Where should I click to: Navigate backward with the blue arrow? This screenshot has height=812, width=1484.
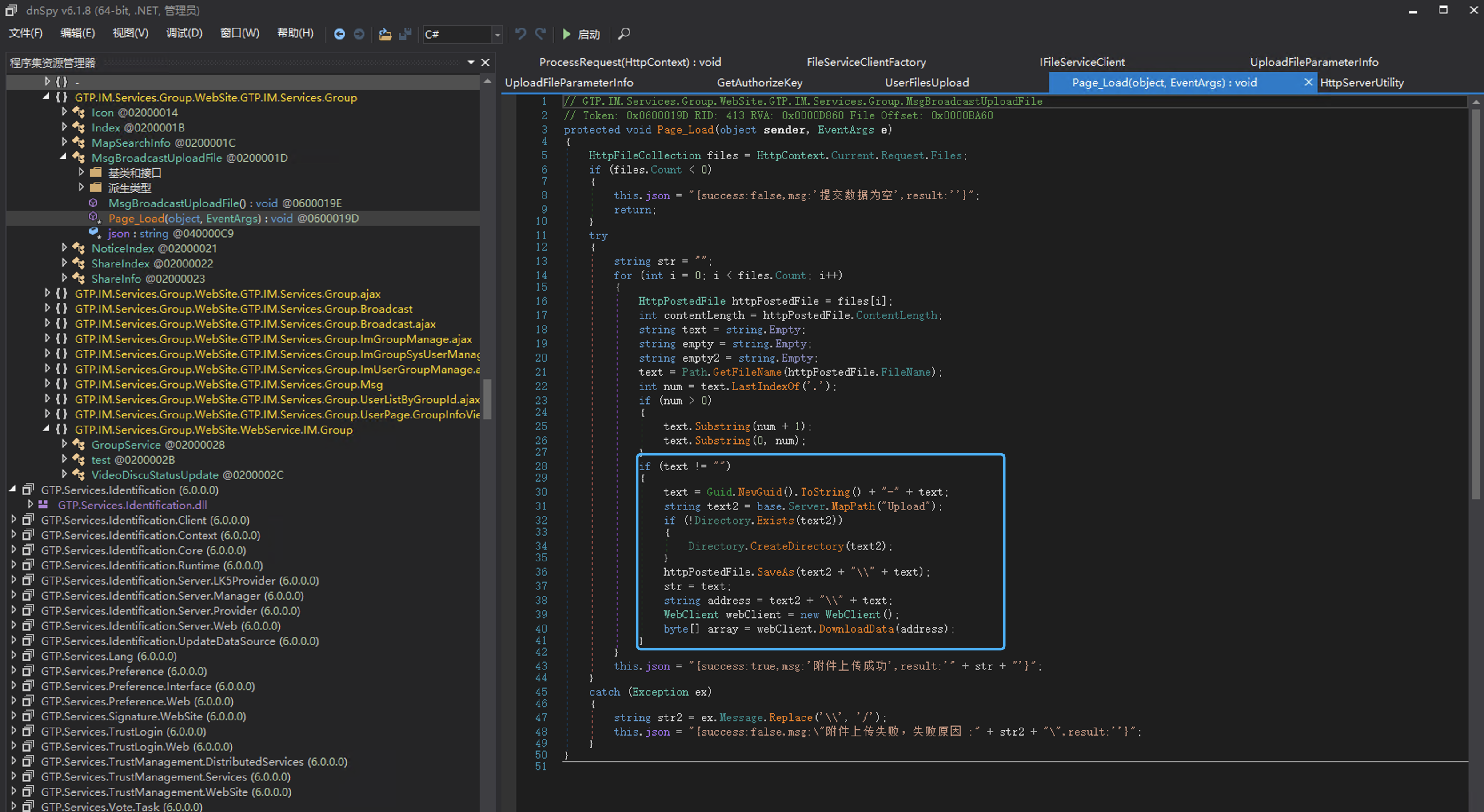339,34
